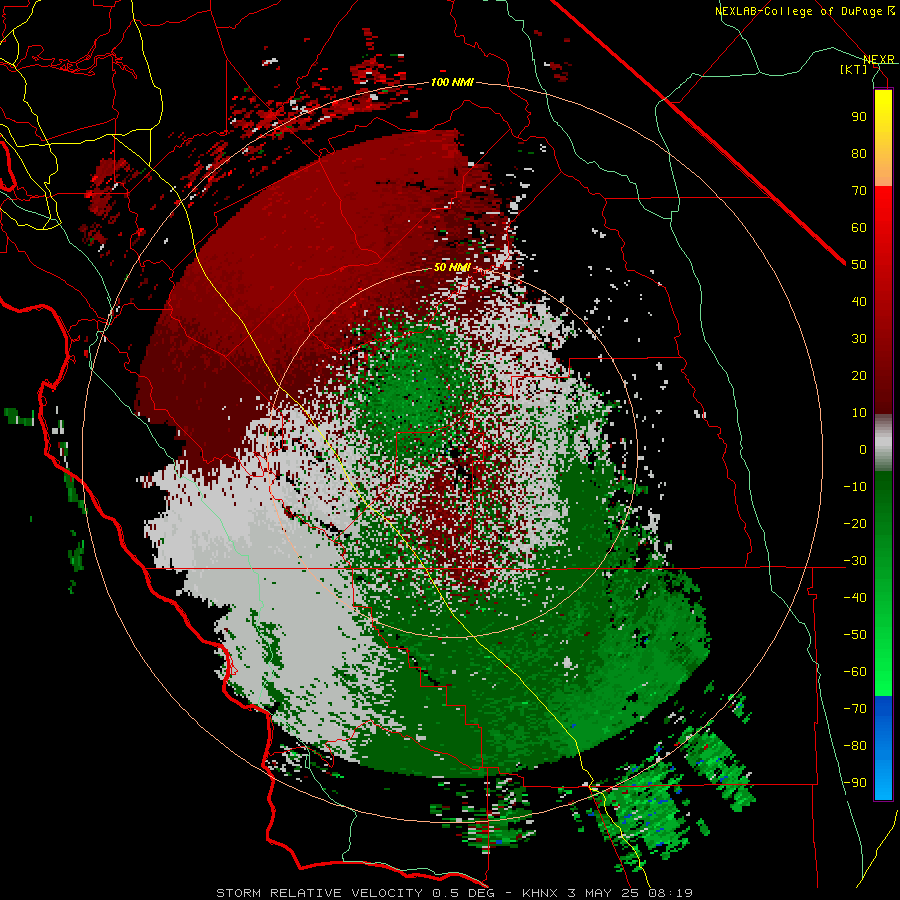This screenshot has height=900, width=900.
Task: Click the 0 value on velocity scale
Action: tap(863, 449)
